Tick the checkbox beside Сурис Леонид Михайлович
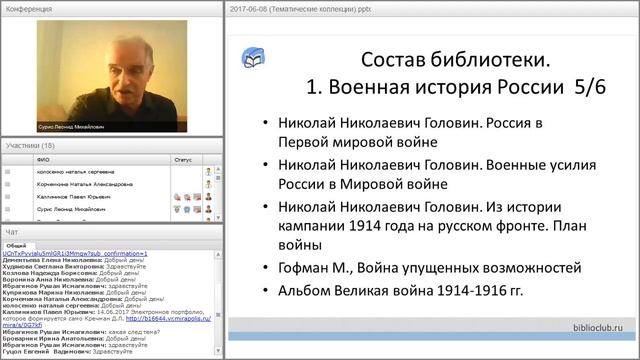Viewport: 640px width, 360px height. click(7, 209)
